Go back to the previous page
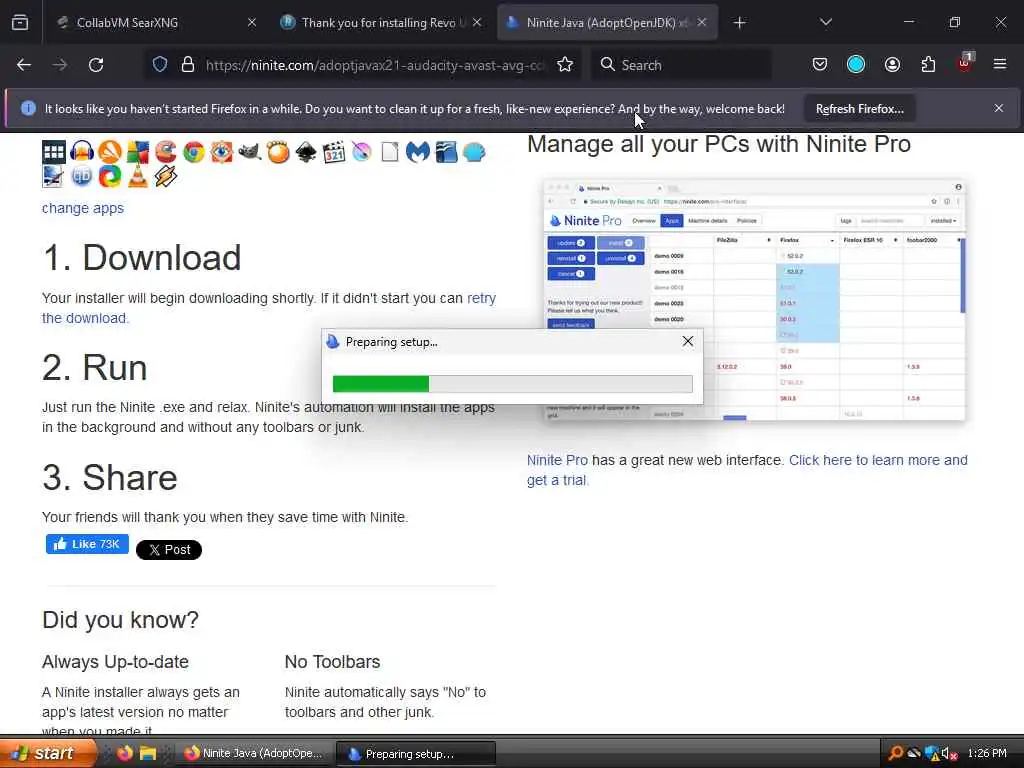The image size is (1024, 768). coord(24,65)
